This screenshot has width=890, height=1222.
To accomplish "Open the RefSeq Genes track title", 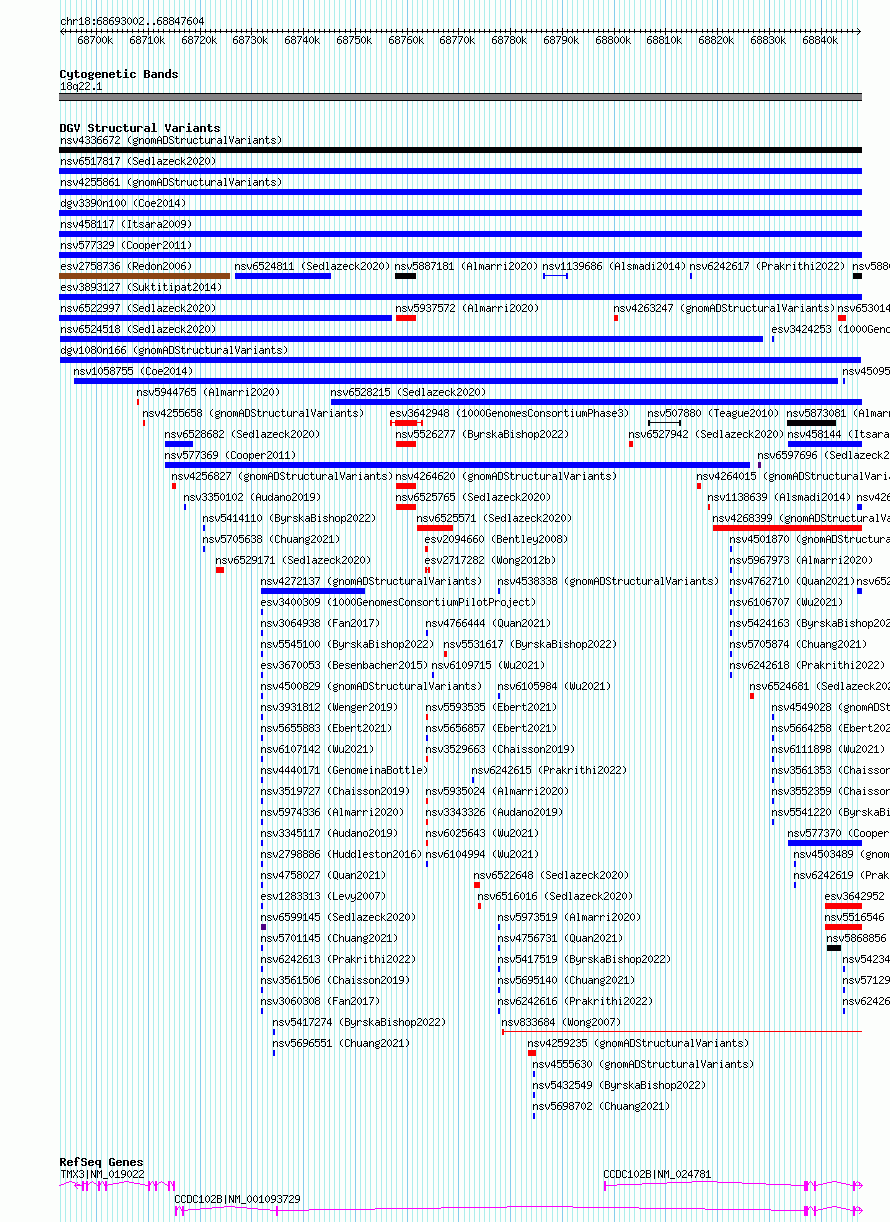I will [101, 1163].
